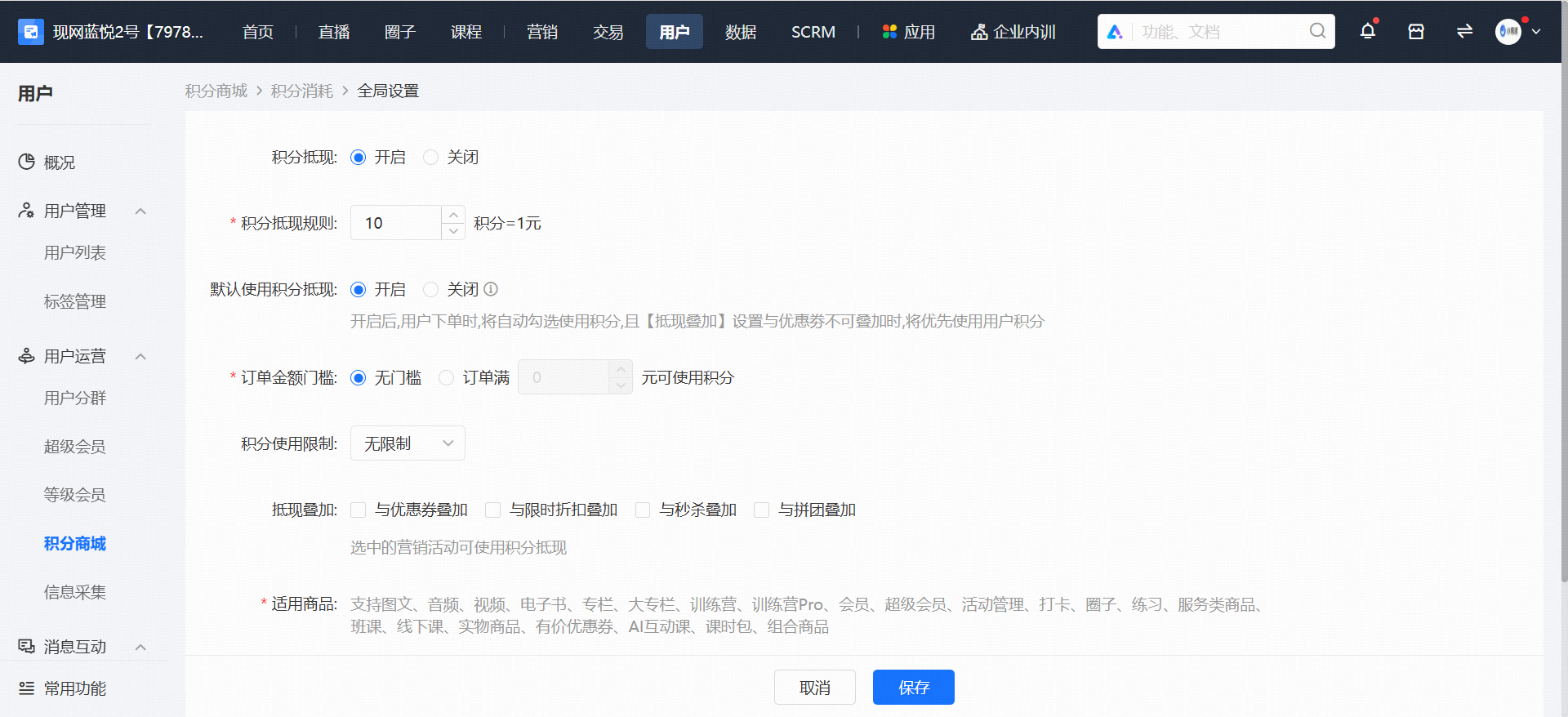Image resolution: width=1568 pixels, height=717 pixels.
Task: Open 圈子 top menu
Action: click(x=400, y=32)
